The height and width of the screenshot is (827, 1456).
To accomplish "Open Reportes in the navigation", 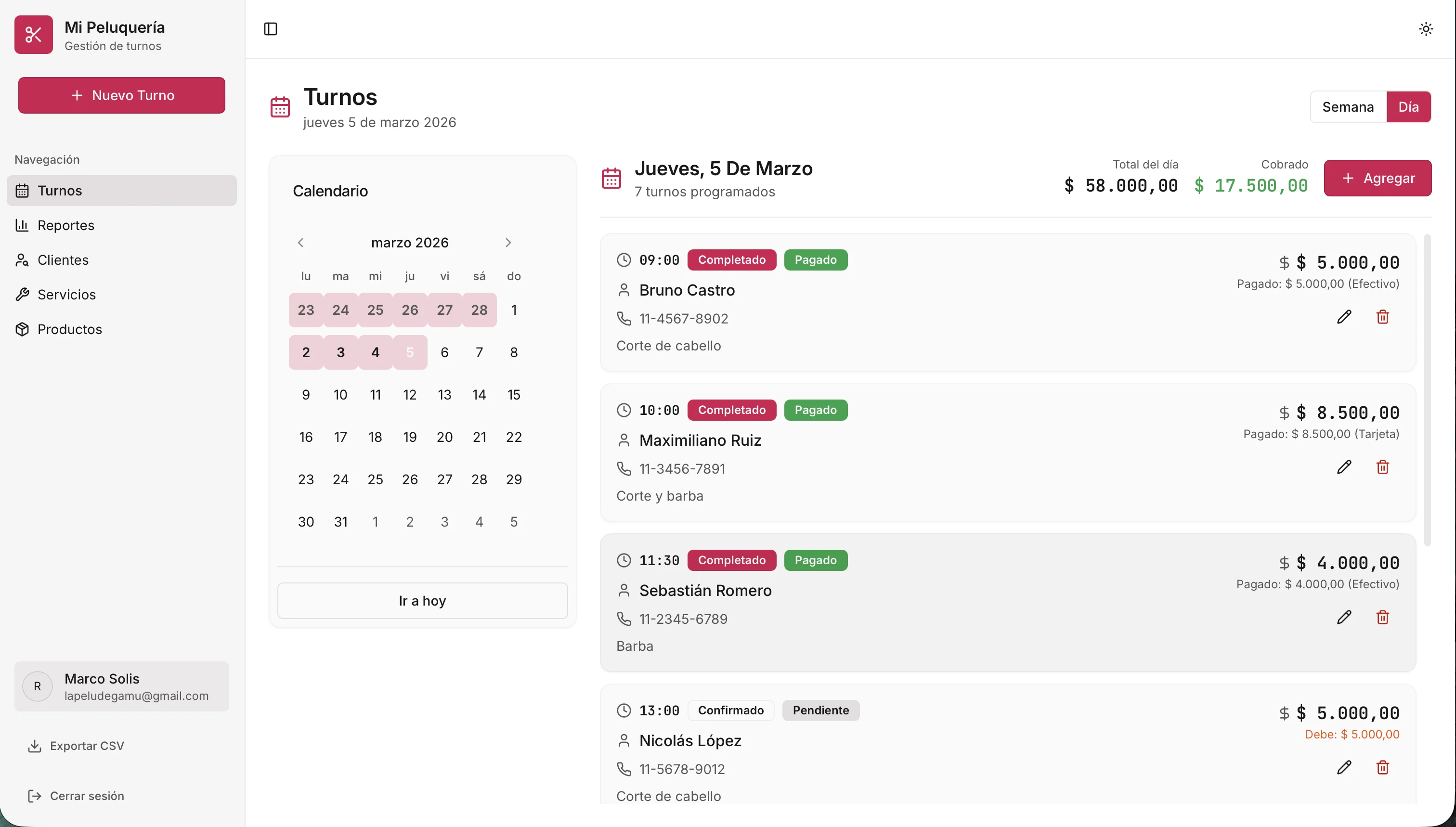I will coord(66,225).
